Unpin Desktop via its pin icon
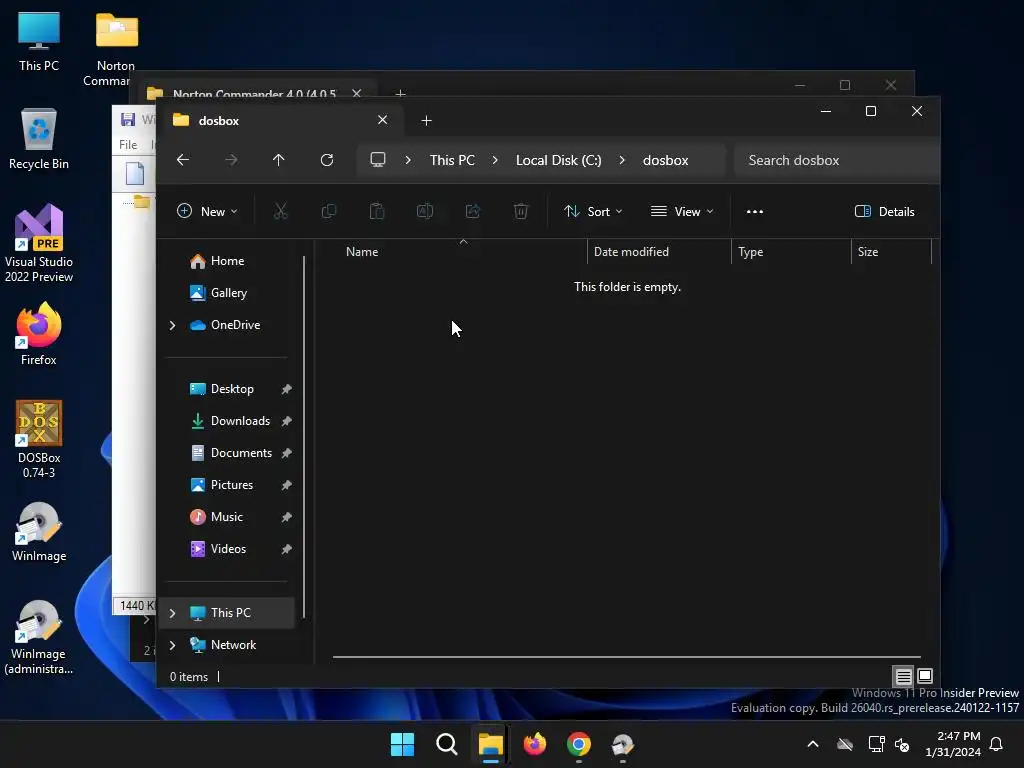 pos(286,389)
